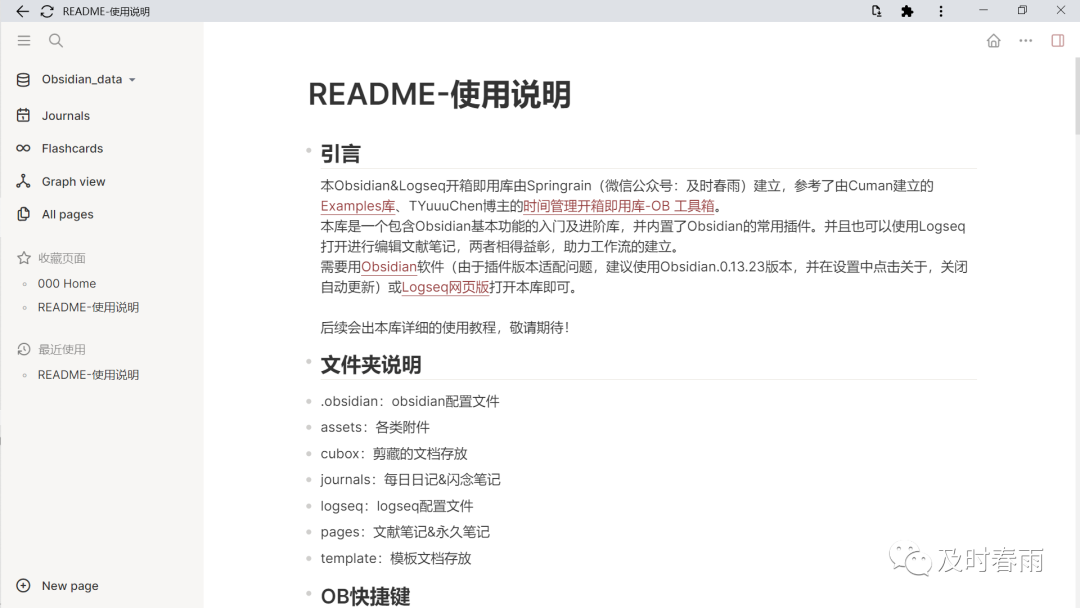Click the vertical scrollbar thumb on the right
This screenshot has width=1080, height=608.
click(x=1077, y=96)
